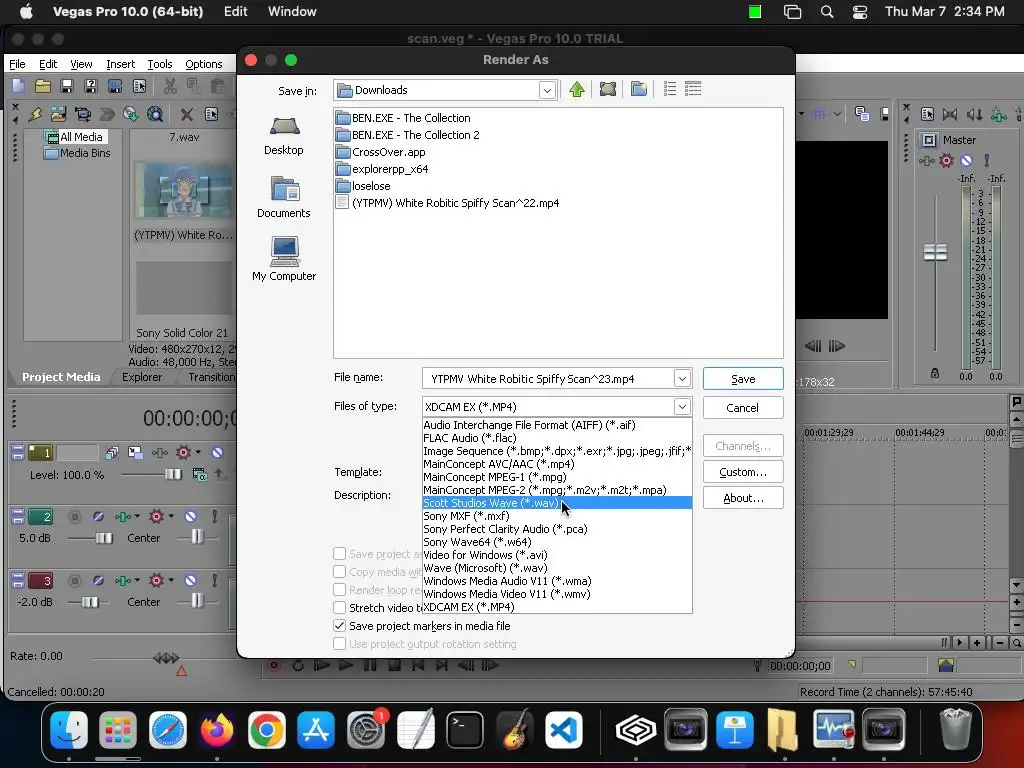
Task: Mute track 1 in track header
Action: (217, 452)
